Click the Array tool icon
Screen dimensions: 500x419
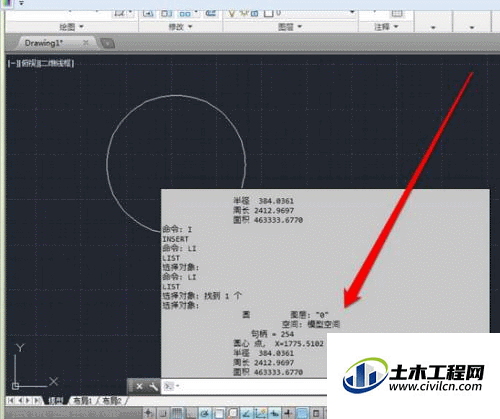click(x=185, y=13)
